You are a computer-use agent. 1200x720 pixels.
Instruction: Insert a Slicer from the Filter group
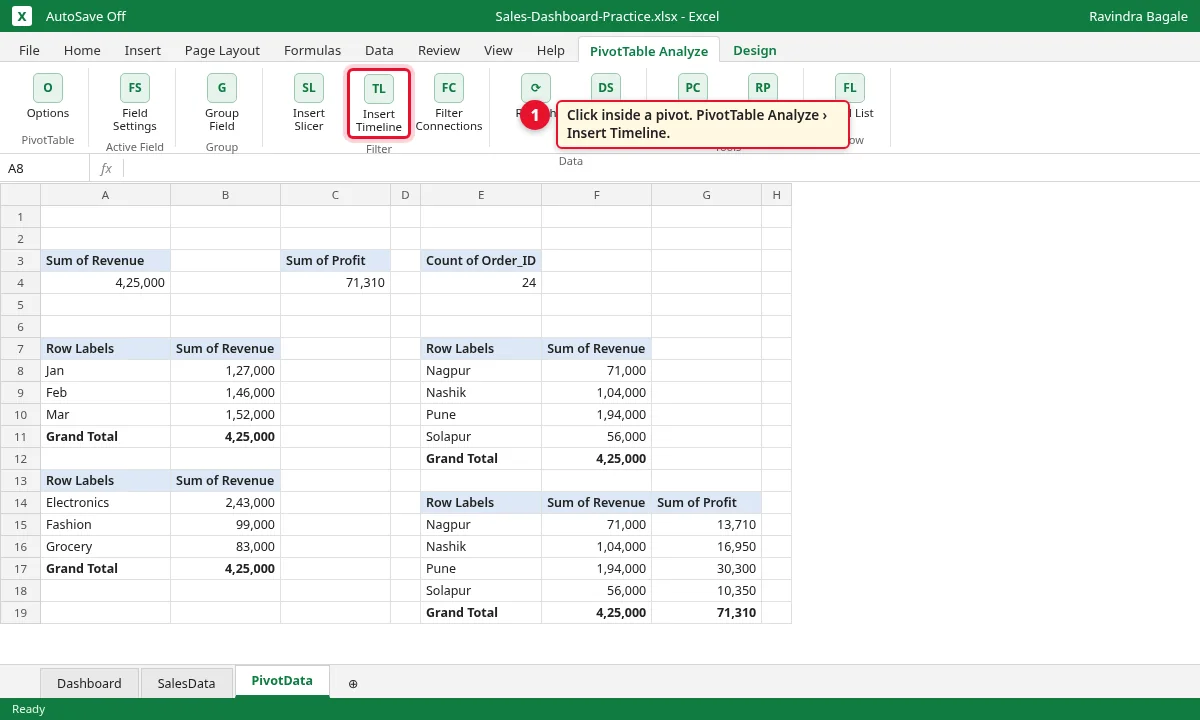[309, 103]
